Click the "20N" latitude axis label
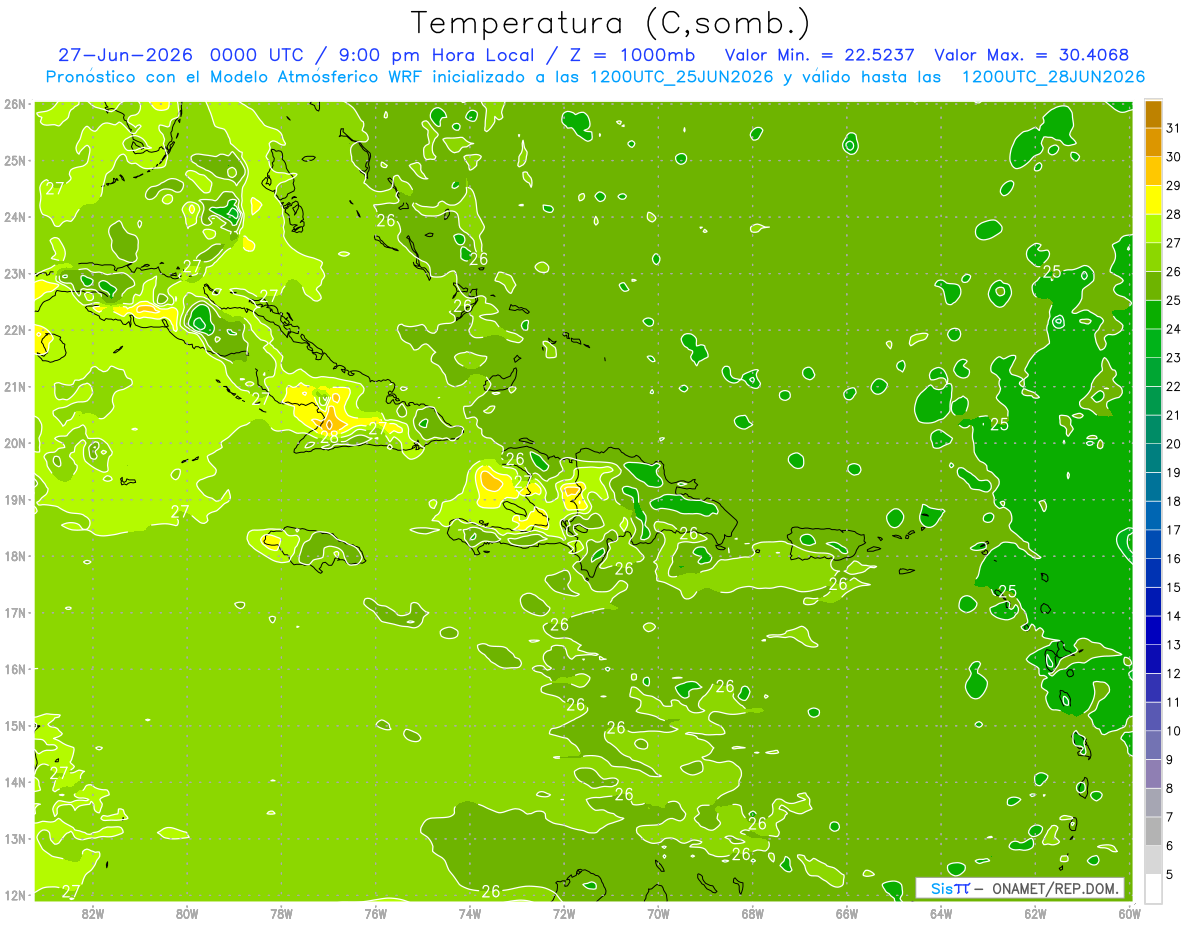This screenshot has height=927, width=1200. [x=15, y=443]
